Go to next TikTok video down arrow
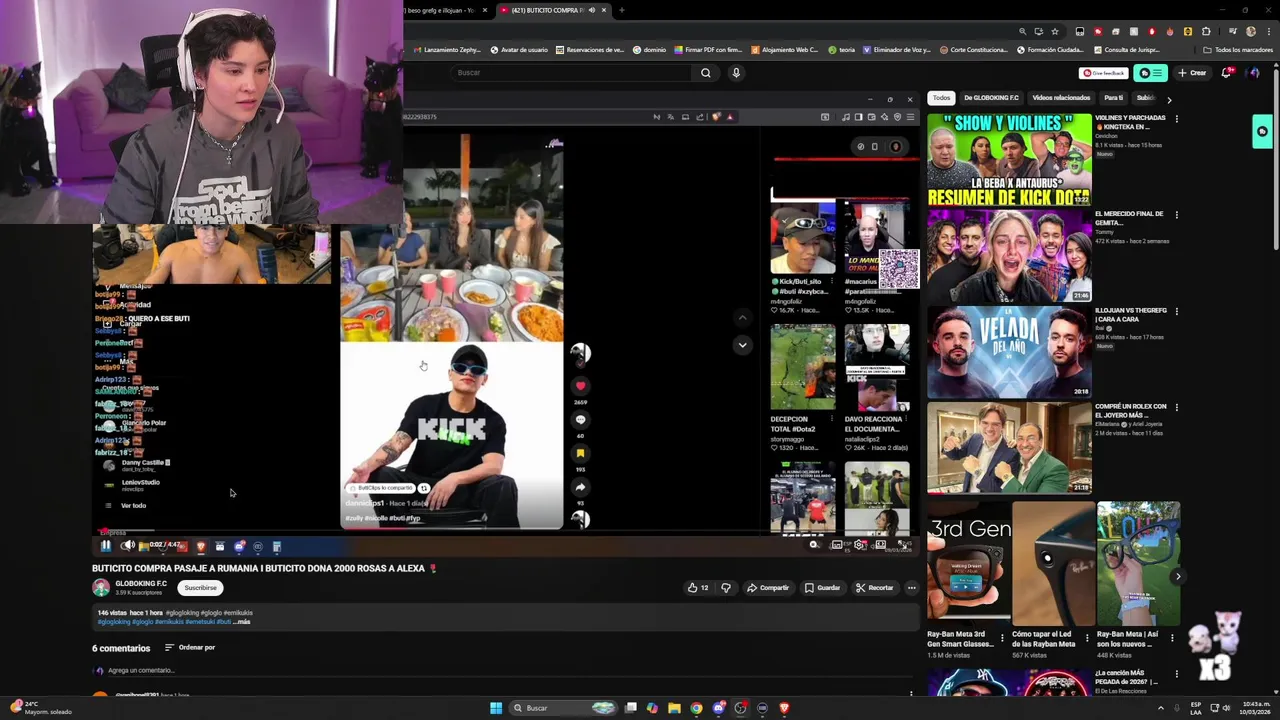The image size is (1280, 720). [742, 344]
